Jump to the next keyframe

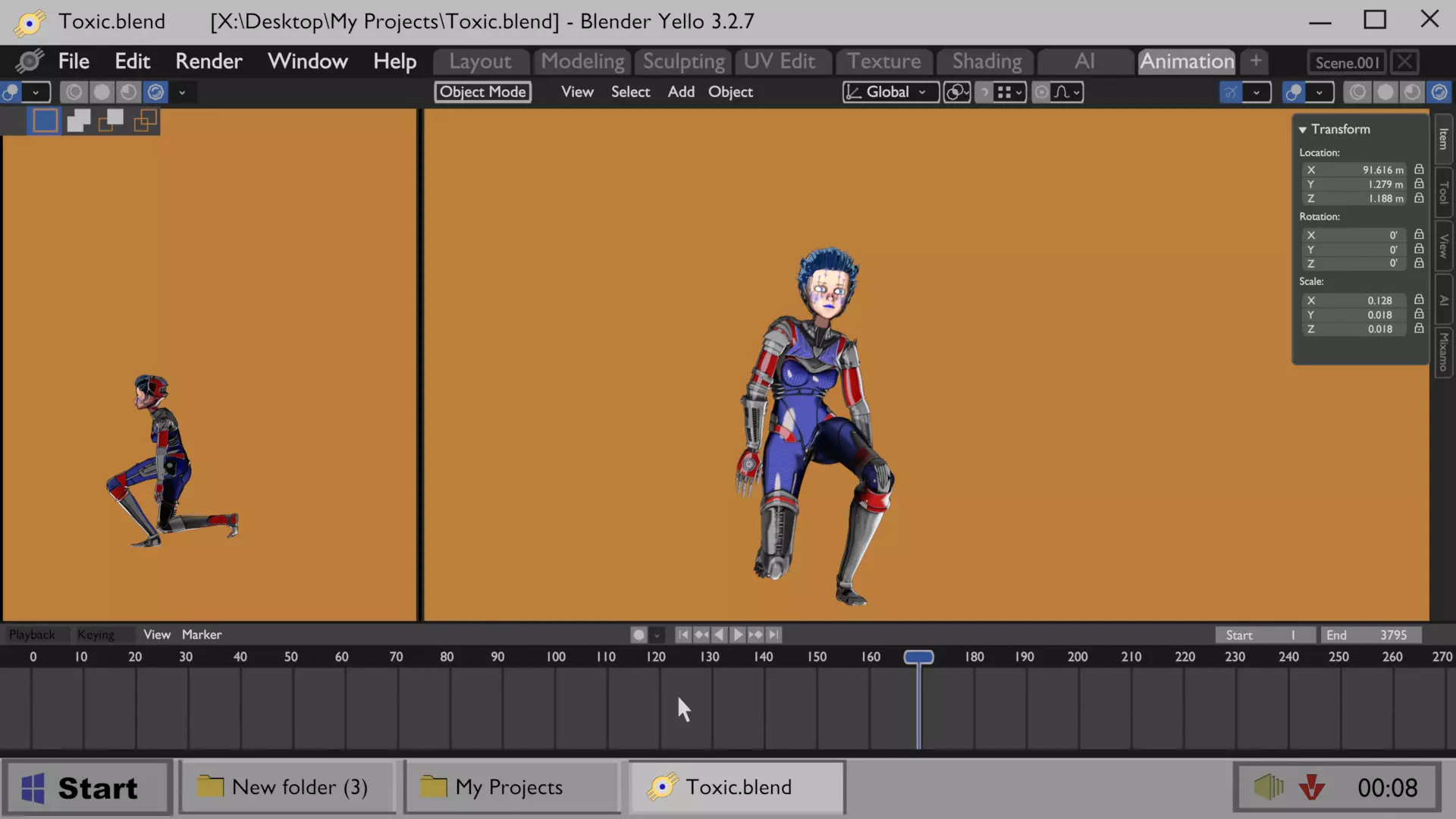pos(755,635)
